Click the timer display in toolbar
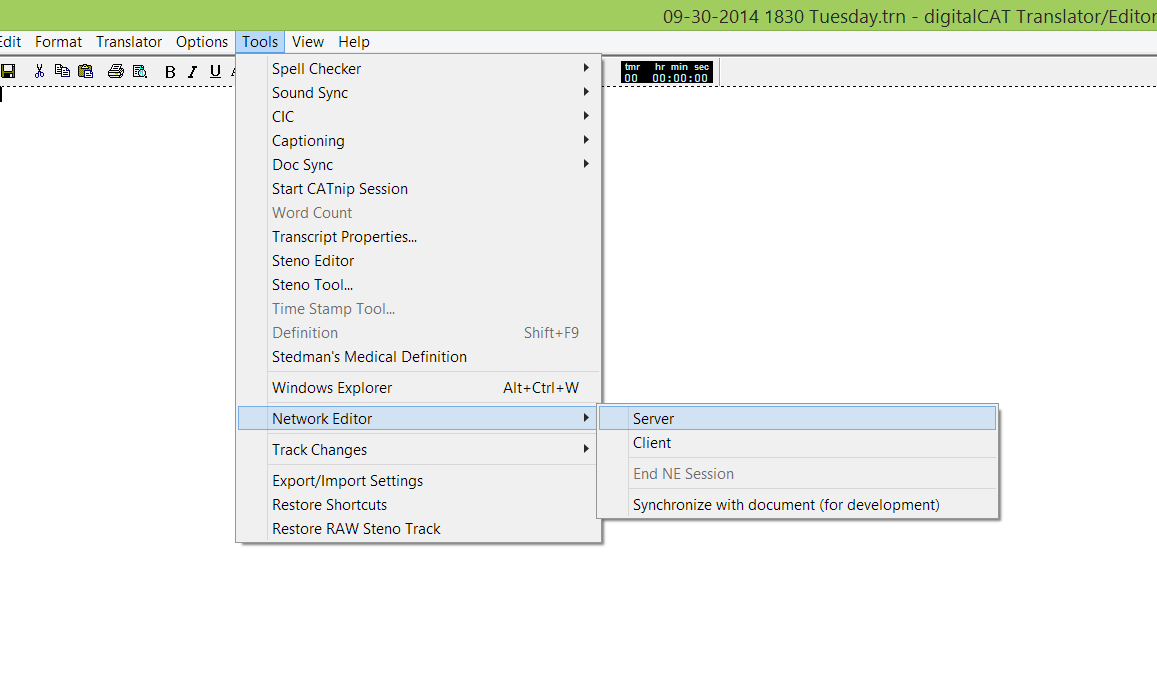Image resolution: width=1157 pixels, height=678 pixels. click(x=666, y=72)
